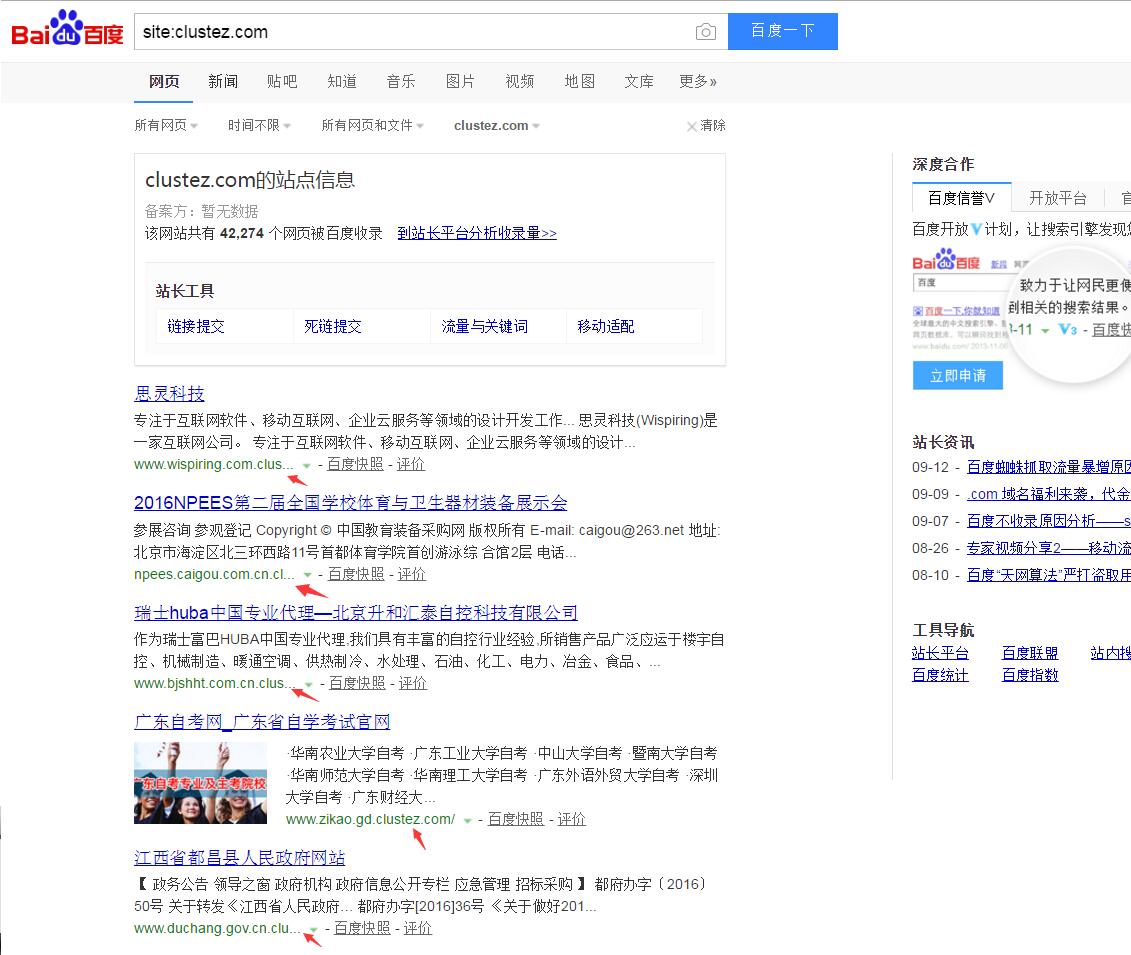
Task: Switch to the 图片 images tab
Action: coord(460,82)
